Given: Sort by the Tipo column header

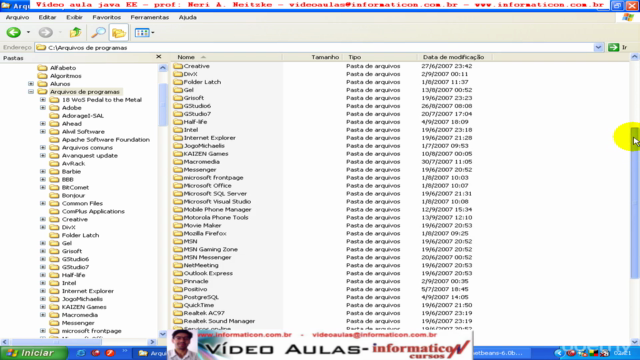Looking at the screenshot, I should pos(380,57).
